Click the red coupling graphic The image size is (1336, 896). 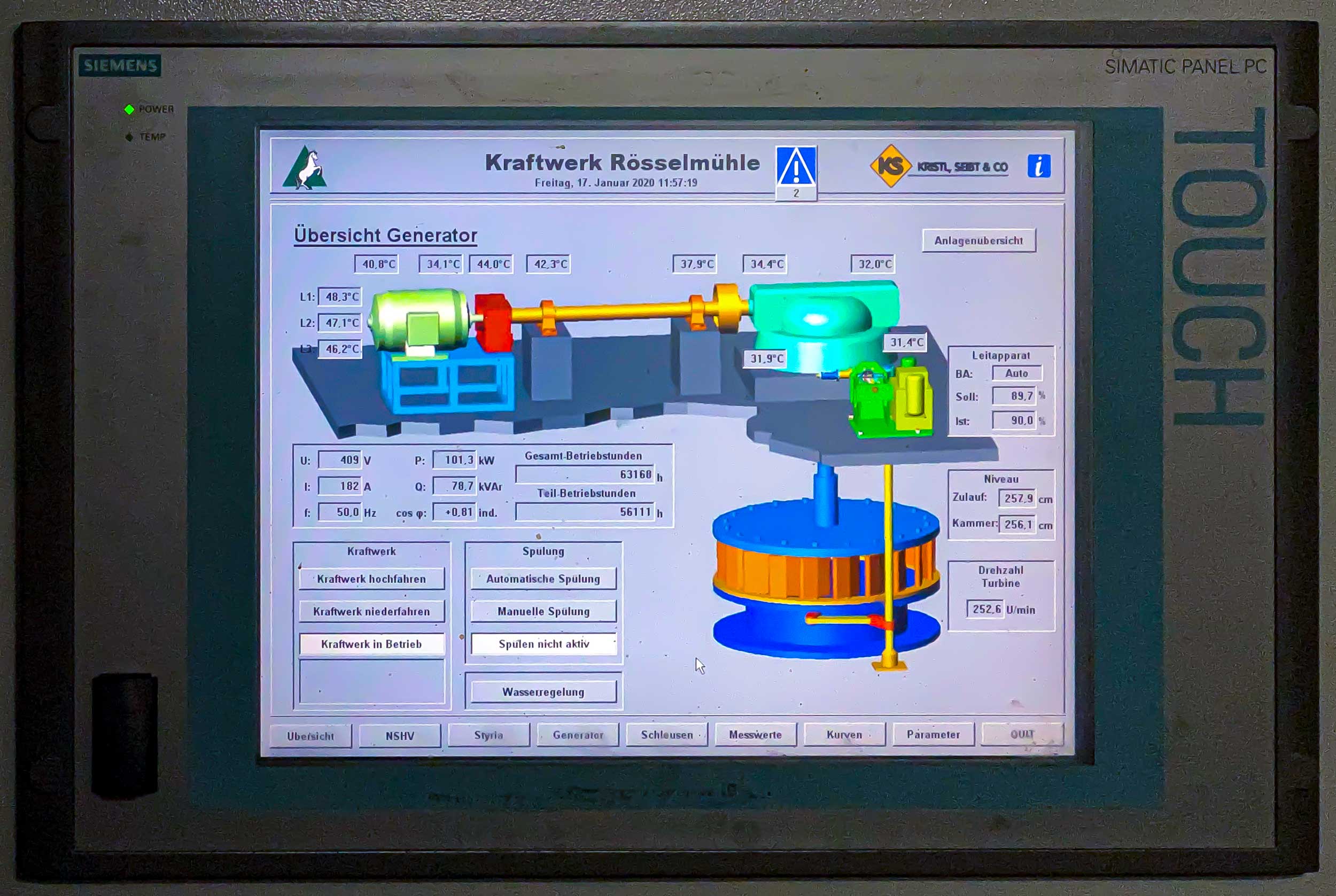pos(493,321)
